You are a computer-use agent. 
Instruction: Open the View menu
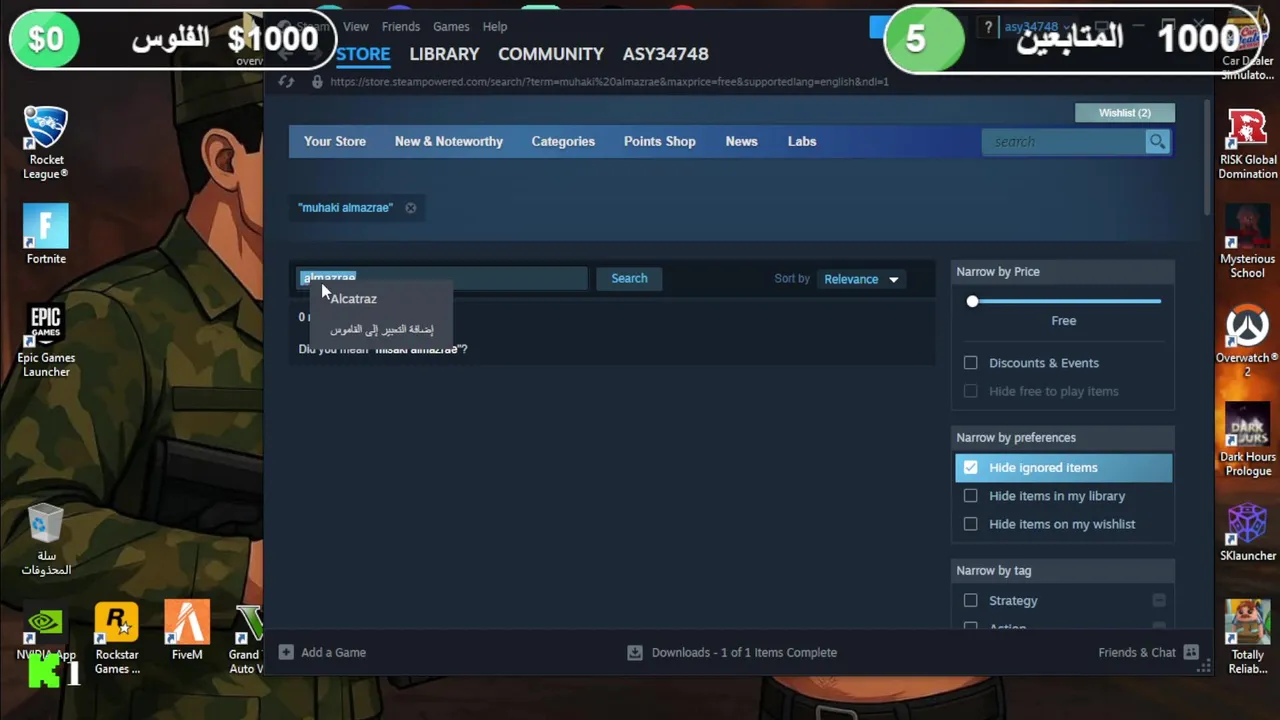tap(356, 27)
